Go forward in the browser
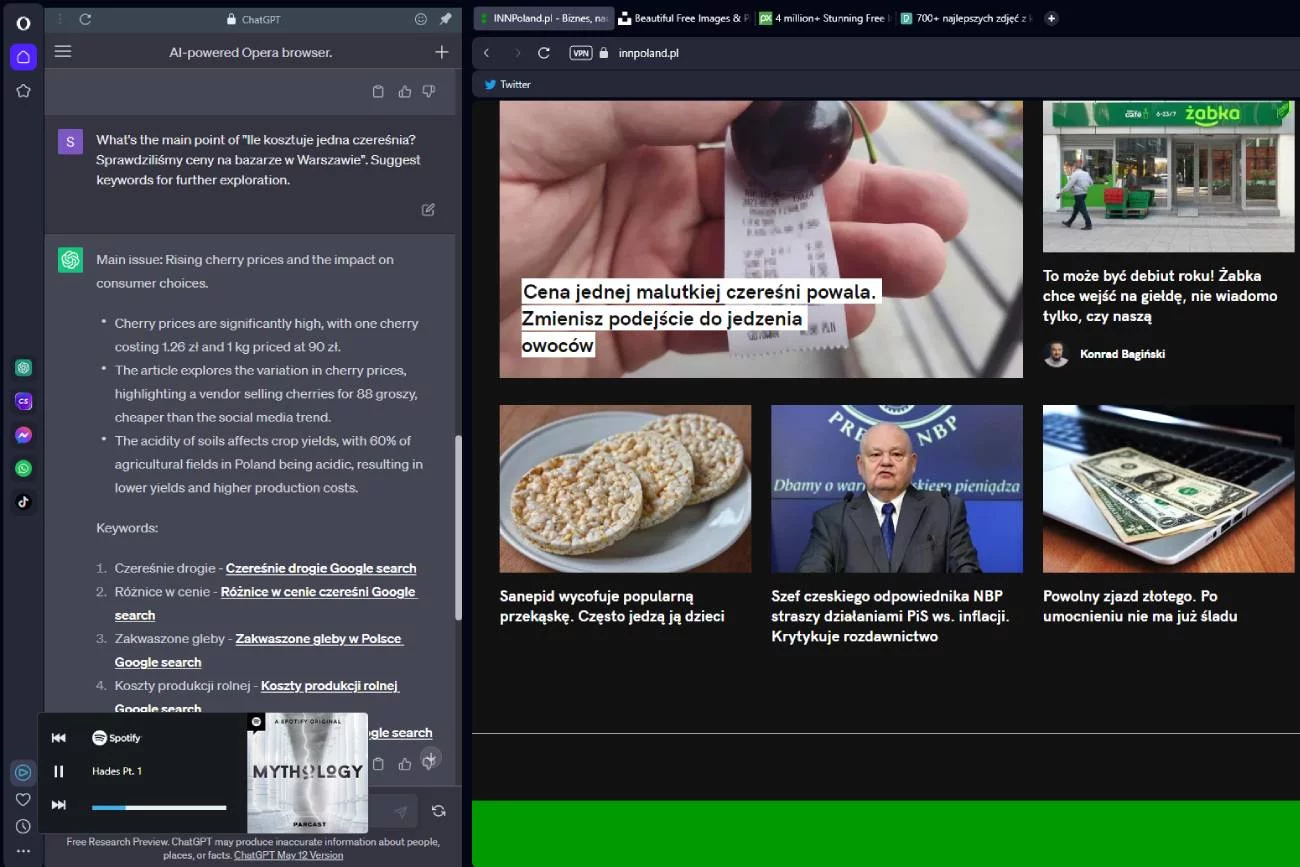The image size is (1300, 867). (x=517, y=53)
